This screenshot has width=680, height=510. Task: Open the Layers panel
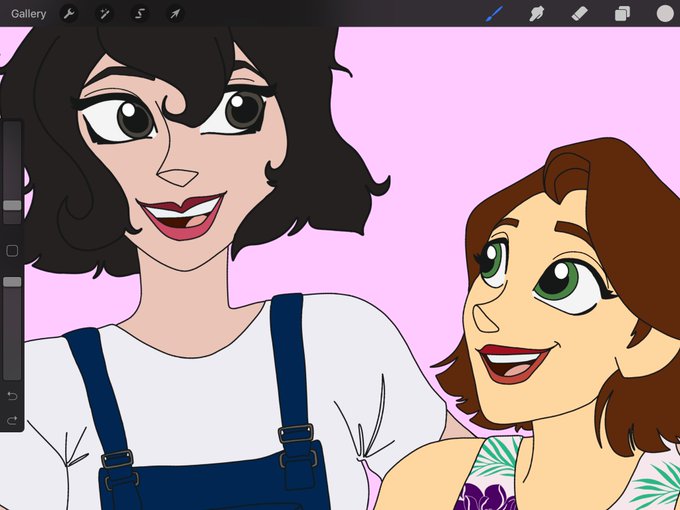622,13
